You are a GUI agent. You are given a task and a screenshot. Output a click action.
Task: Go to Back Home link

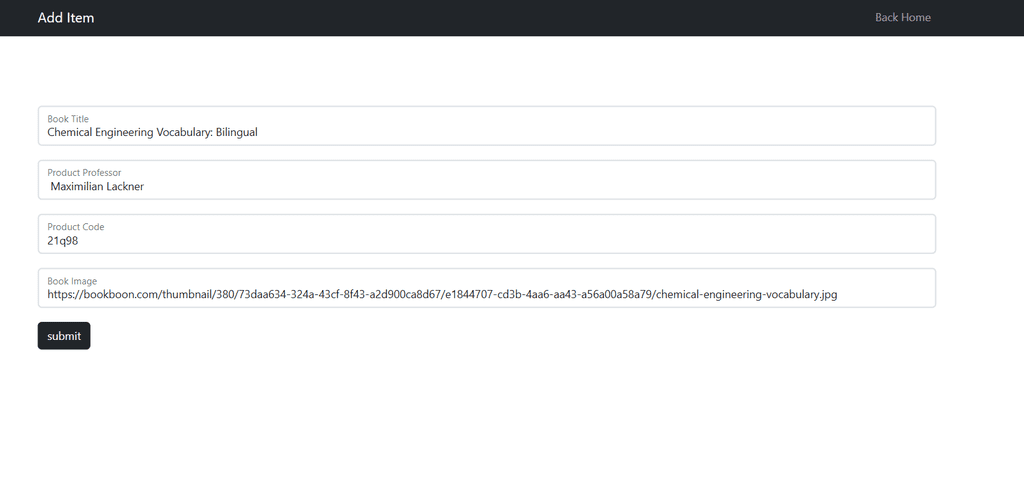click(x=903, y=18)
